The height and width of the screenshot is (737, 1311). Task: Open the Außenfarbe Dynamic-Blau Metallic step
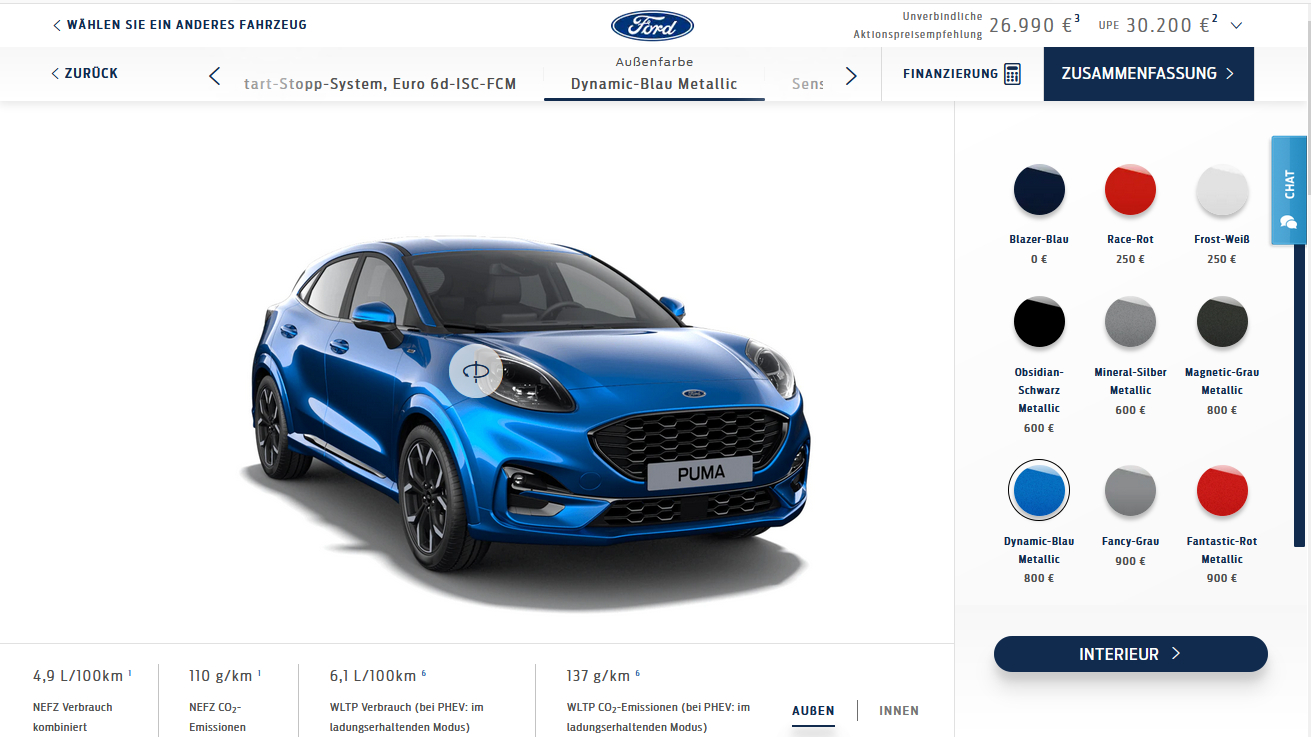point(654,74)
